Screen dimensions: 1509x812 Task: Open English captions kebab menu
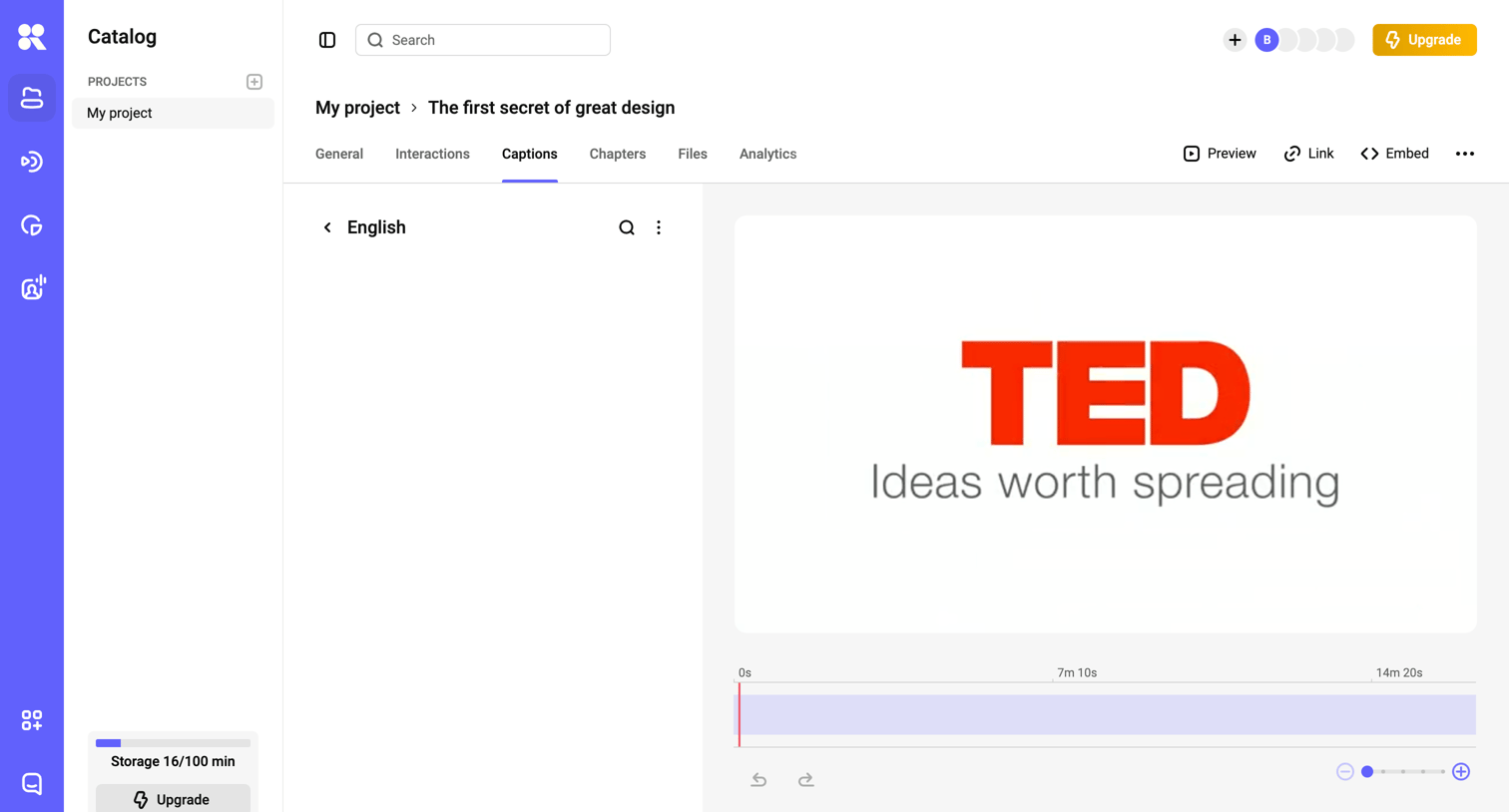[x=659, y=227]
